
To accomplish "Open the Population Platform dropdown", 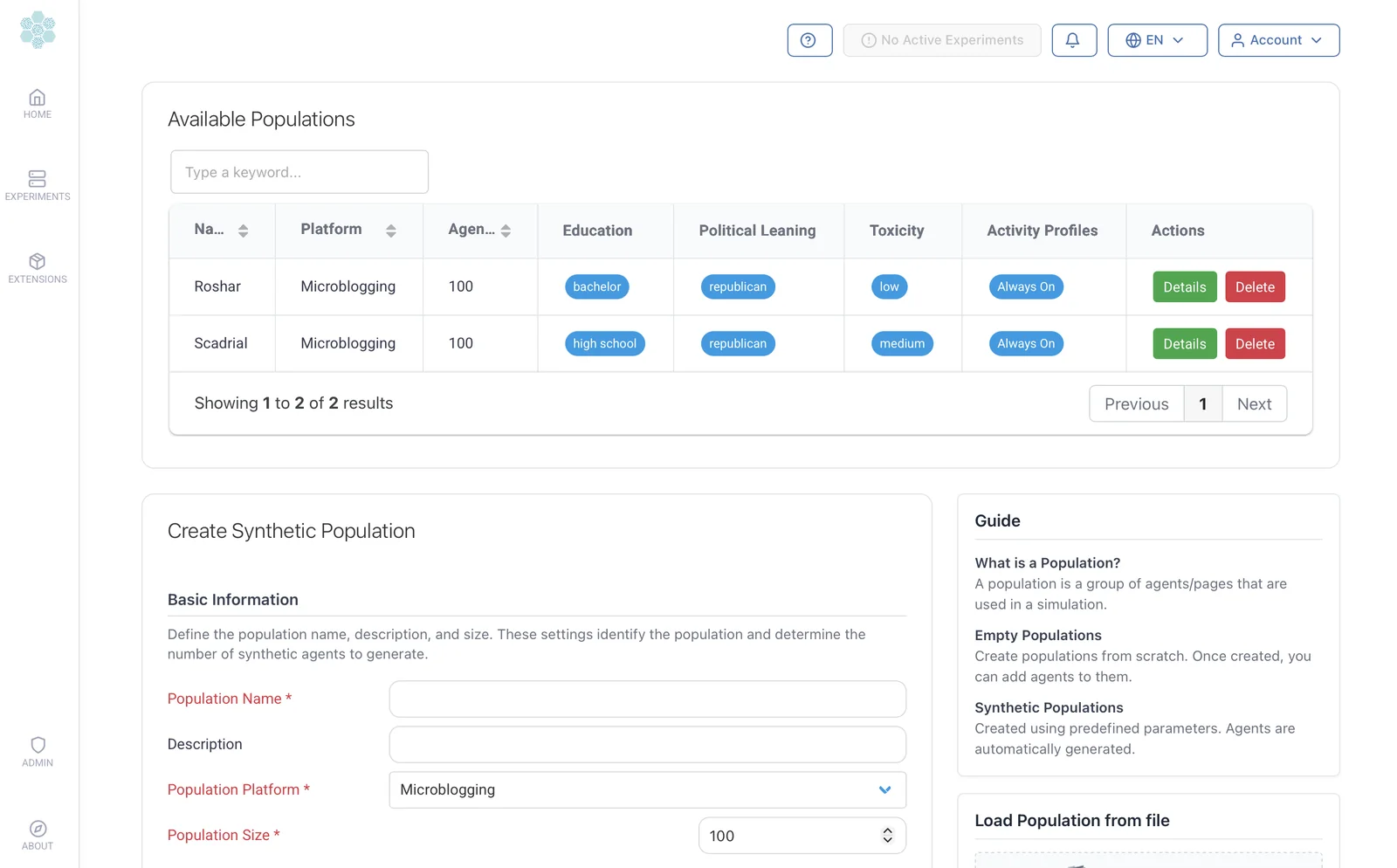I will [x=648, y=790].
